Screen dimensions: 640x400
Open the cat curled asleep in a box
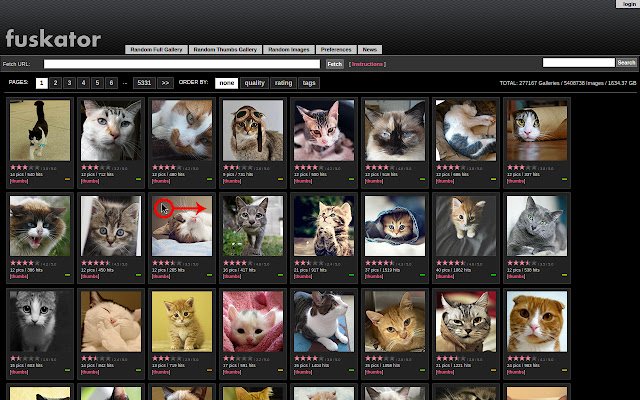coord(466,130)
